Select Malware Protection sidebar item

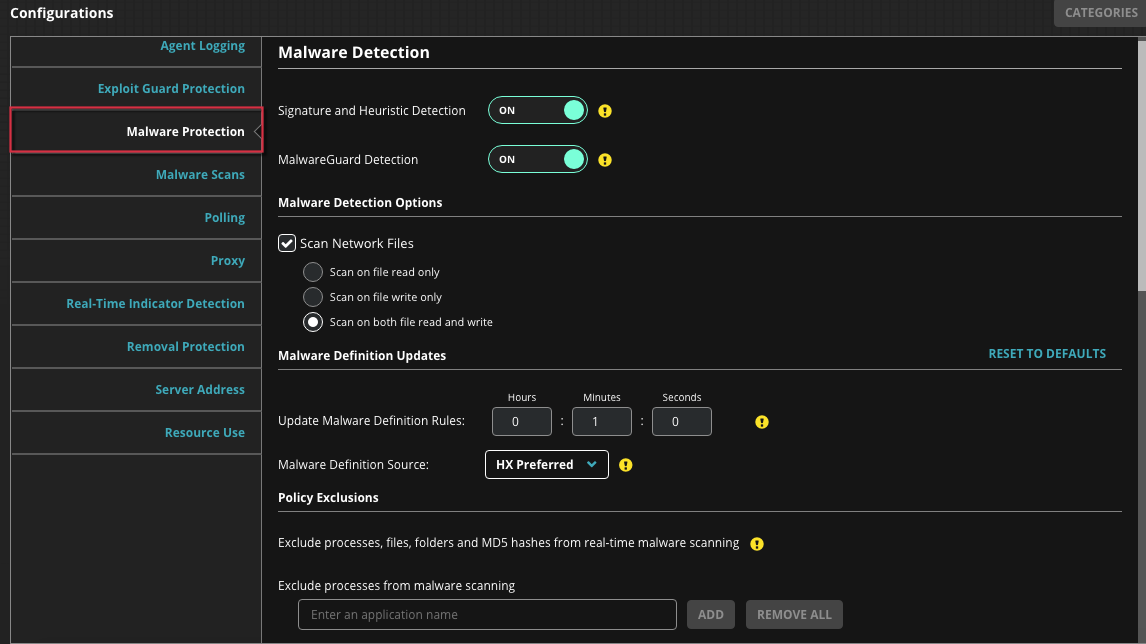pos(137,131)
